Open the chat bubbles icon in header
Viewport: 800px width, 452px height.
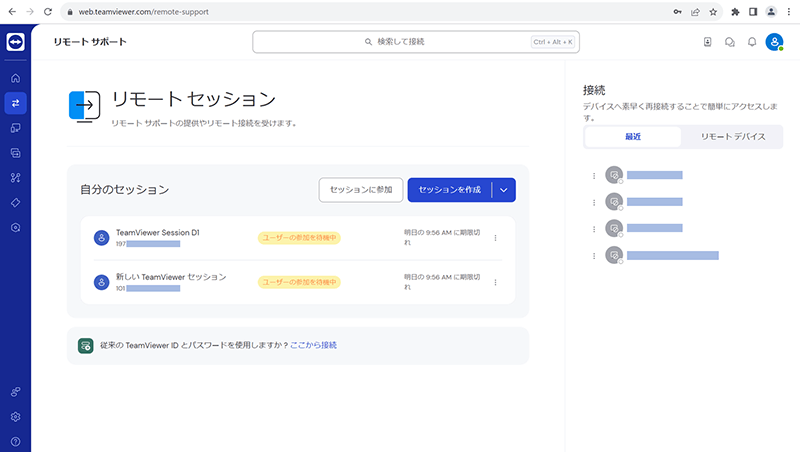coord(730,42)
